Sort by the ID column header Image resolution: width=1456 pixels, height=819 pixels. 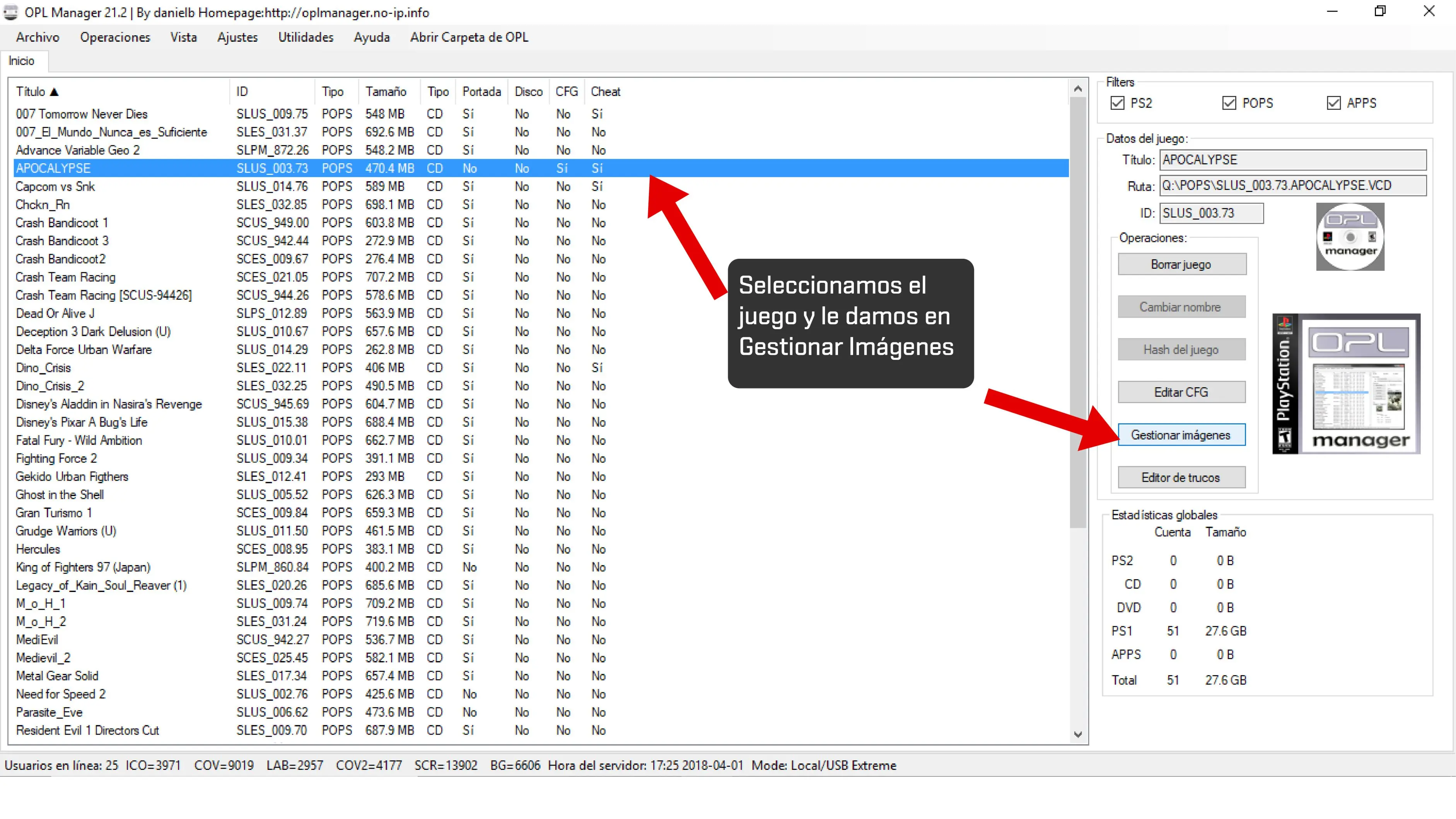coord(272,92)
